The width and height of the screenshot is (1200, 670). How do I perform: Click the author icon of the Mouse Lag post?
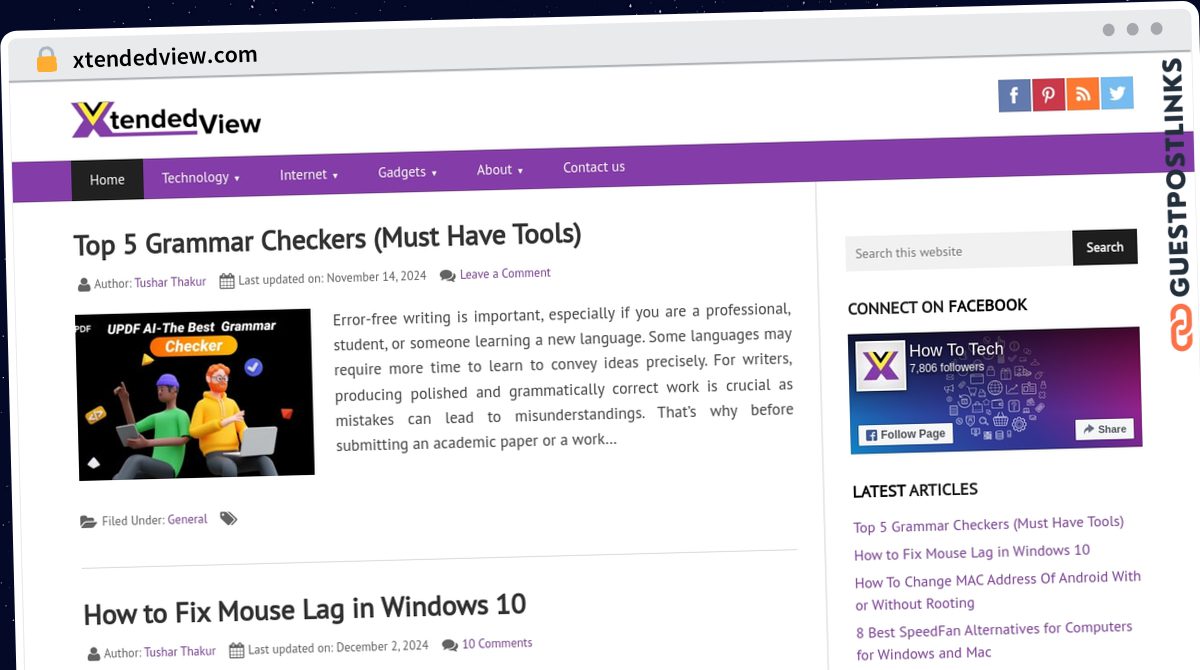[94, 654]
